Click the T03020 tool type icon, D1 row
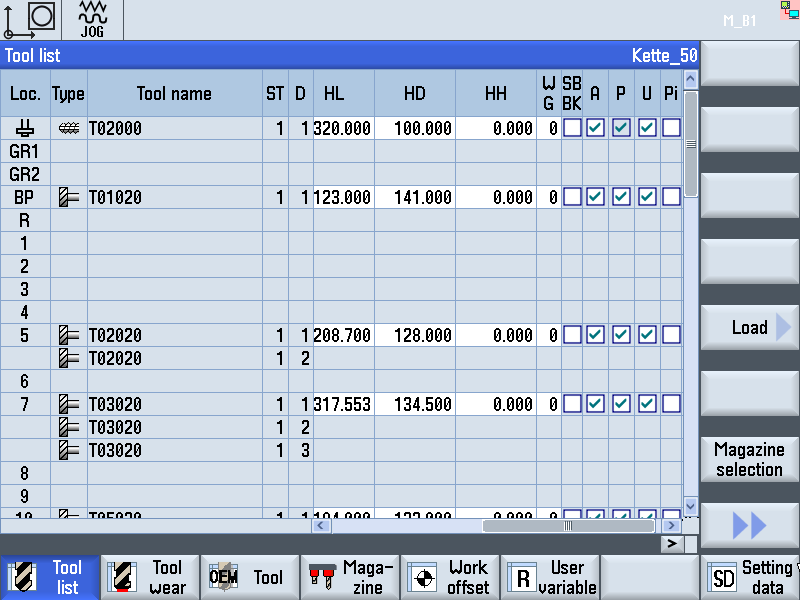Screen dimensions: 800x600 [69, 404]
